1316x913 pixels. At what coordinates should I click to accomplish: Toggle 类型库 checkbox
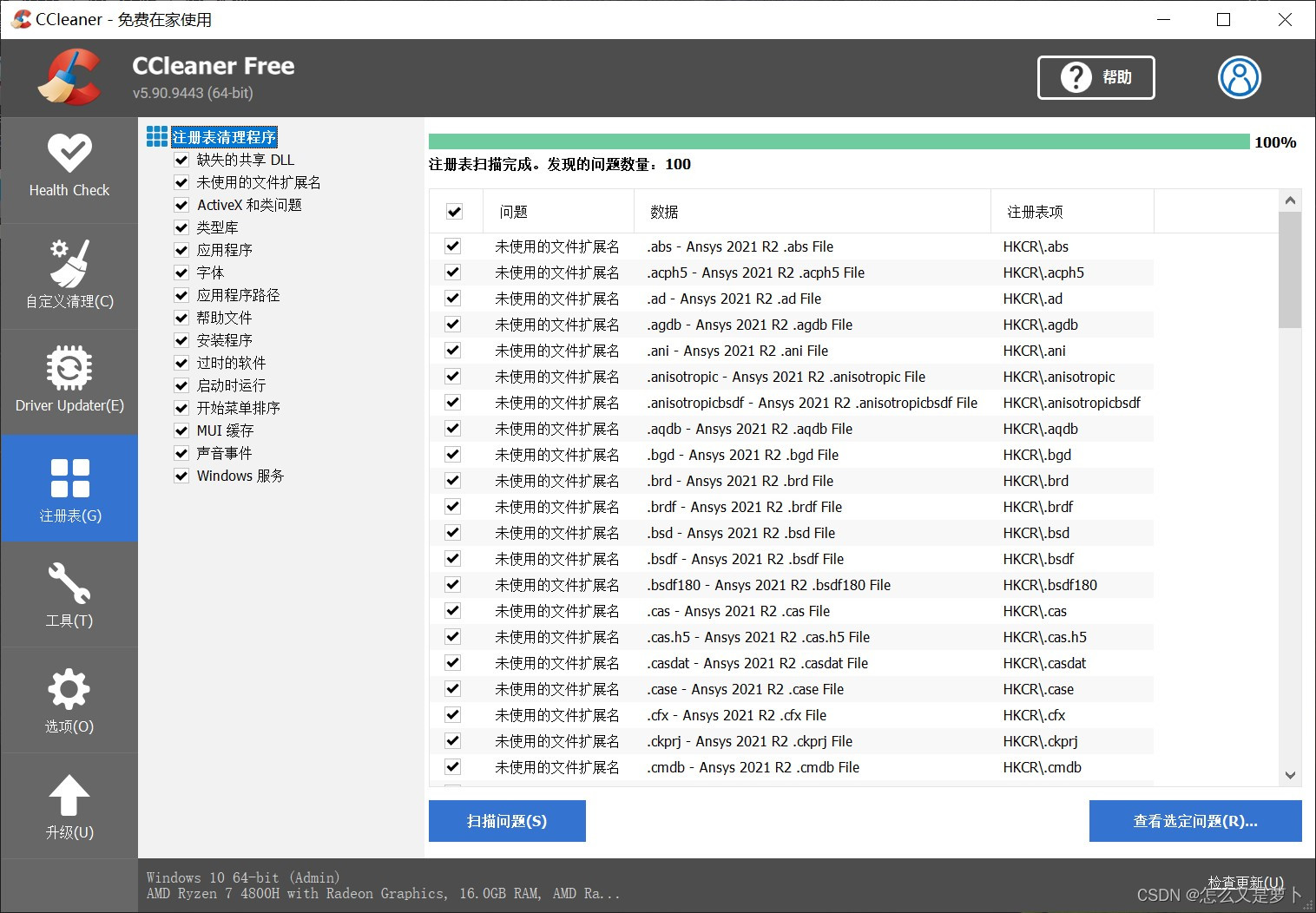click(181, 227)
